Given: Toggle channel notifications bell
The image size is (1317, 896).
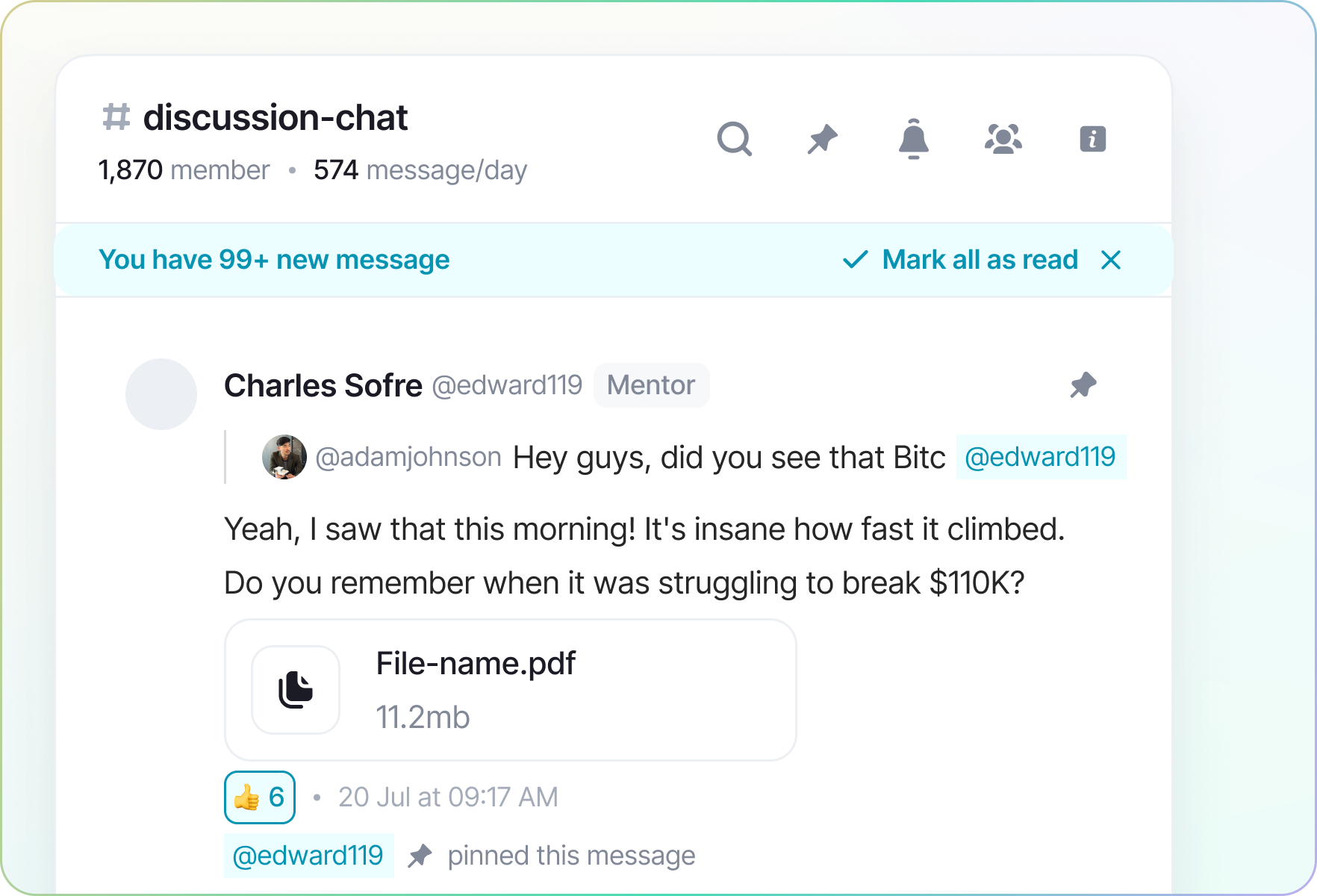Looking at the screenshot, I should tap(913, 139).
